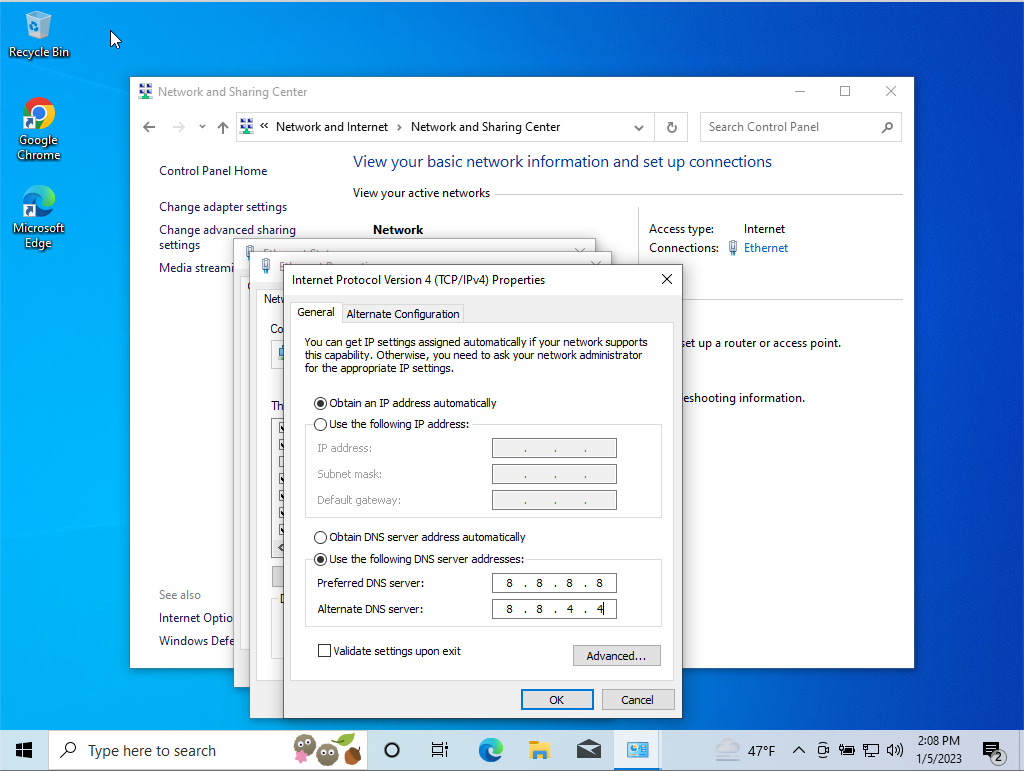Open Cortana from the taskbar circle
1024x771 pixels.
pos(392,751)
